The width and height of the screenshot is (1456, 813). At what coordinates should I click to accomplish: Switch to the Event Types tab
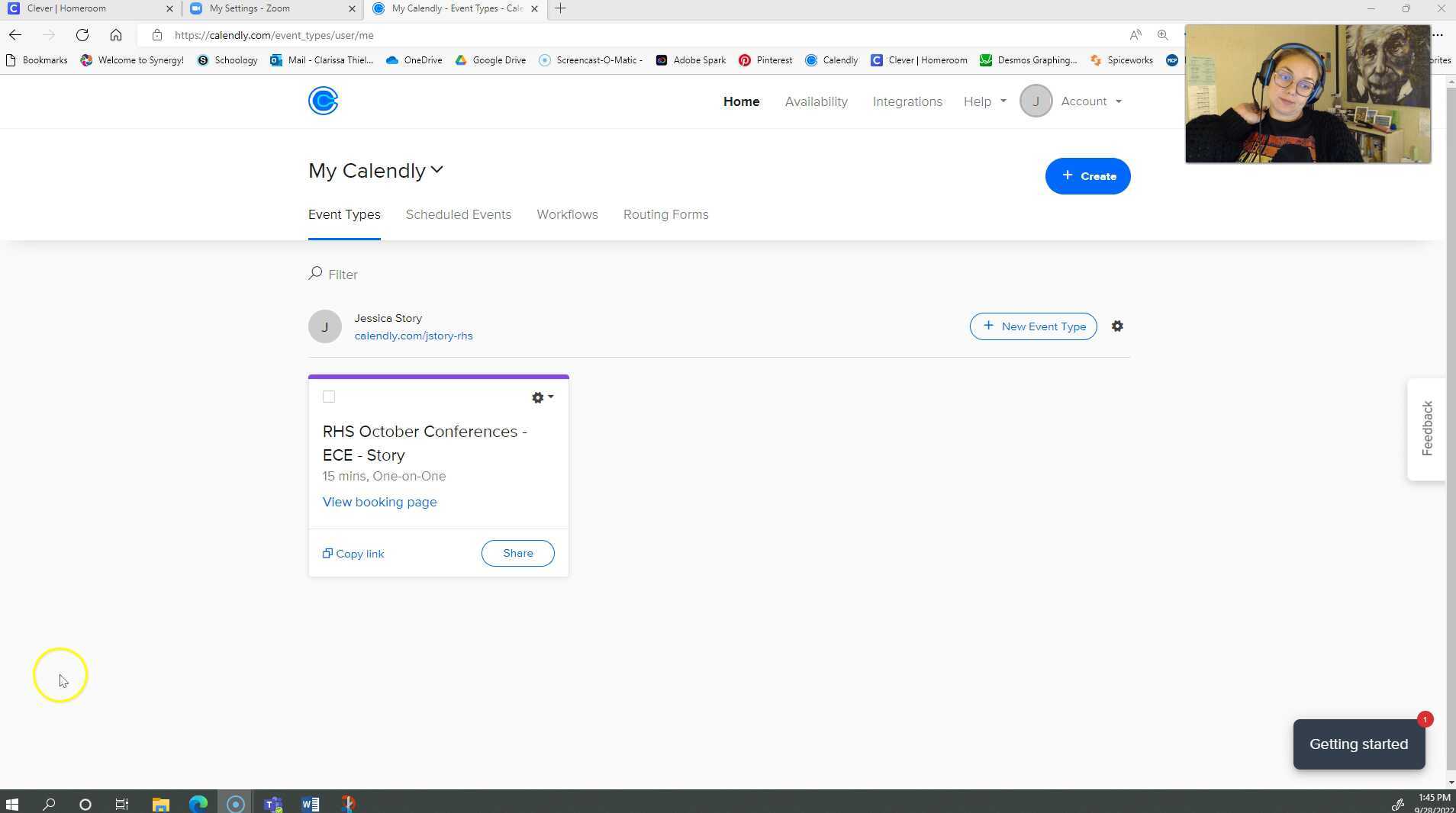(344, 215)
